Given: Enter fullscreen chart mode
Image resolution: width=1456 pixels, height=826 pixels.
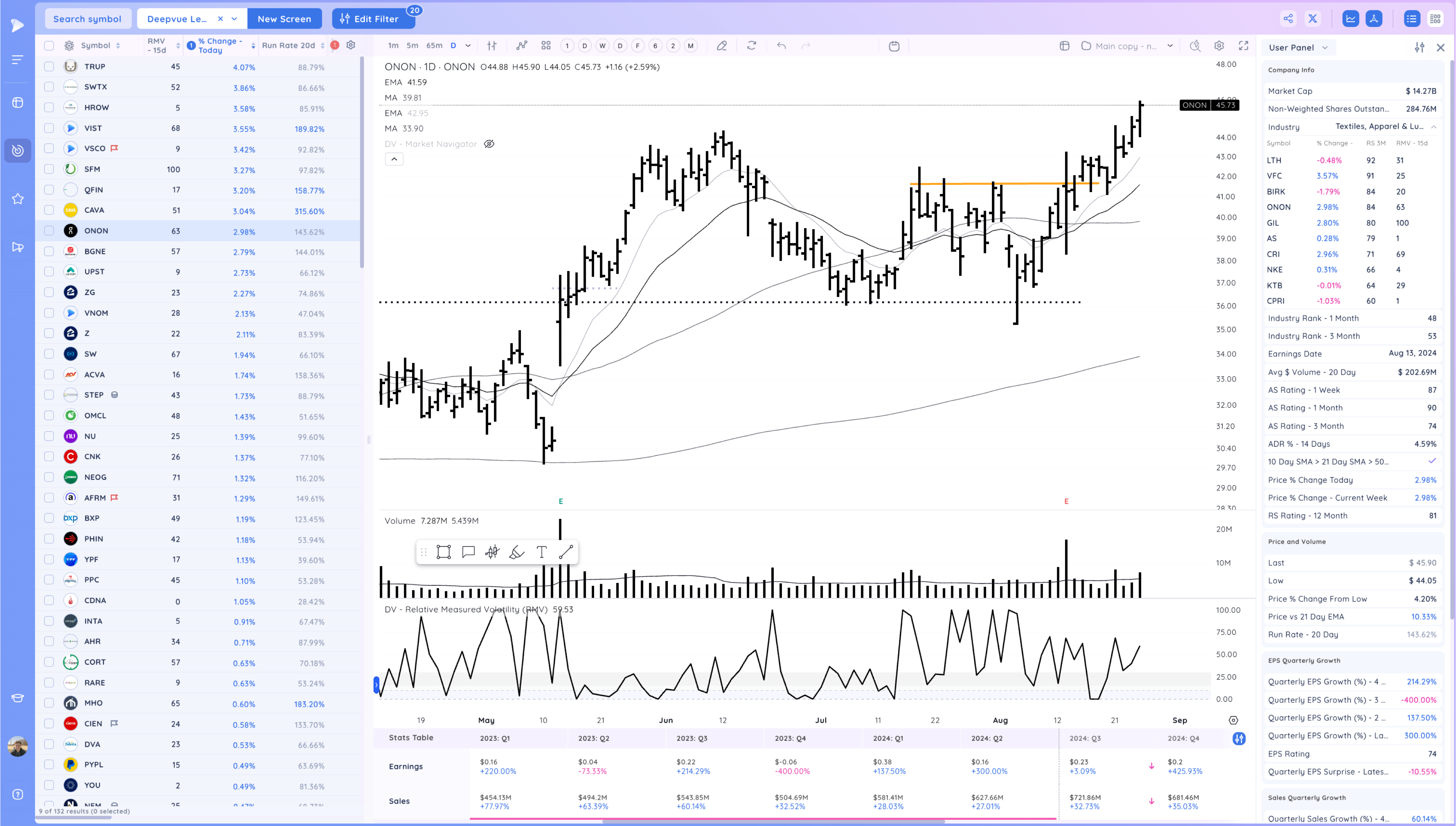Looking at the screenshot, I should (1243, 46).
